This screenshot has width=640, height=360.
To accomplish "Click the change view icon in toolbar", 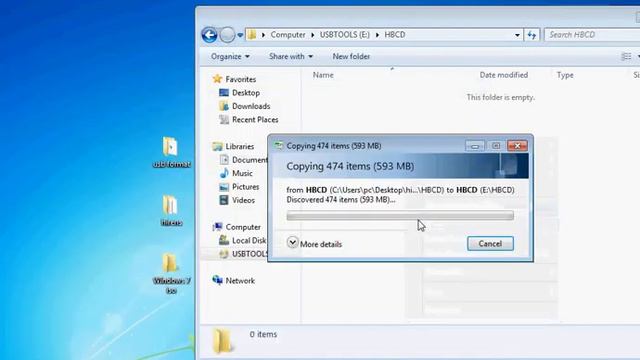I will coord(626,57).
